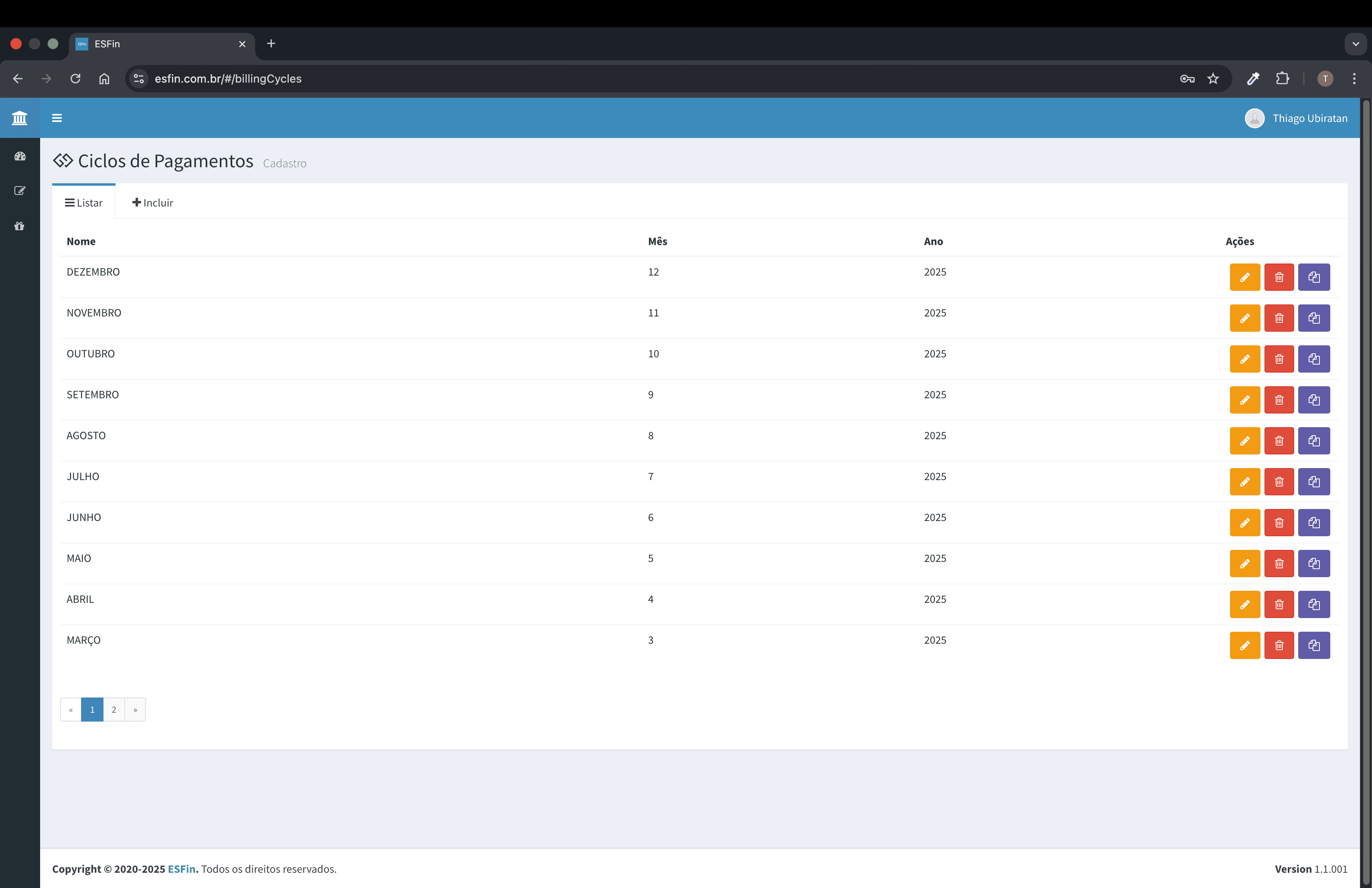
Task: Click the browser address bar URL
Action: [228, 78]
